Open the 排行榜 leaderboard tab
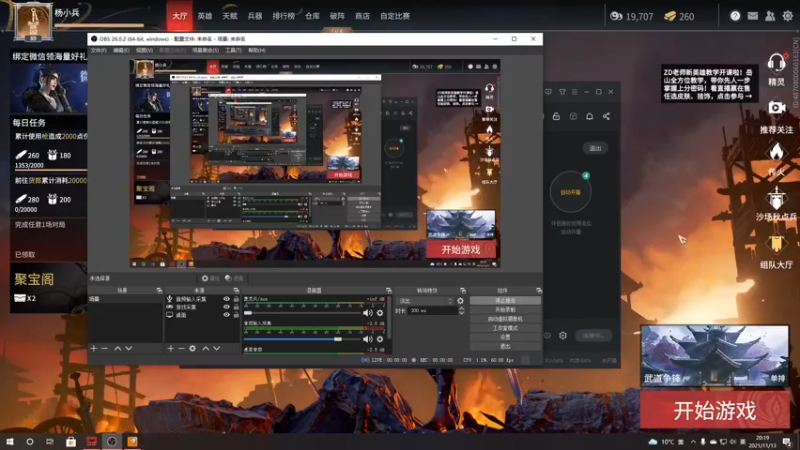 click(x=284, y=16)
